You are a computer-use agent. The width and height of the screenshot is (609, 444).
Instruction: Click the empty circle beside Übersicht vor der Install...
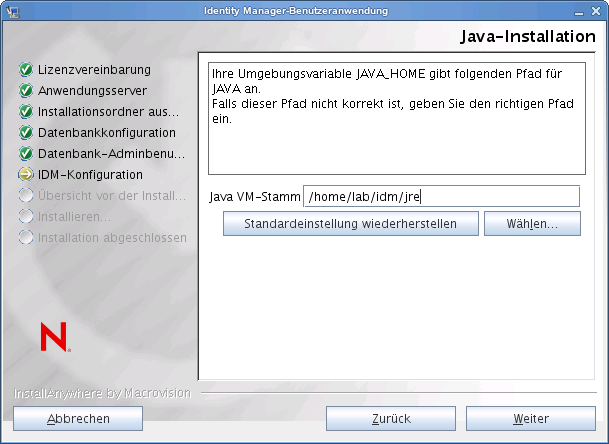coord(26,195)
